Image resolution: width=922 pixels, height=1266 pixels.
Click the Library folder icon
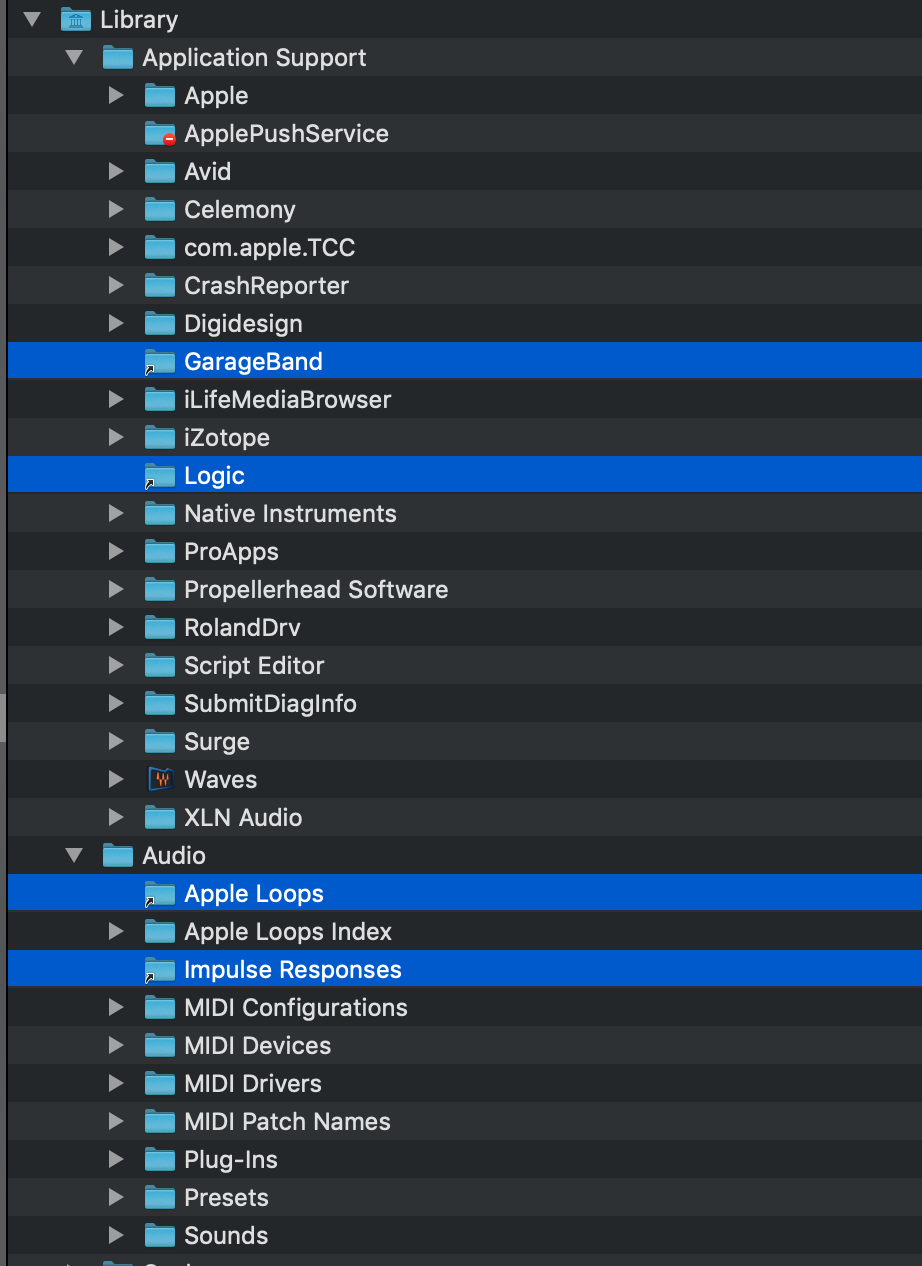click(76, 19)
